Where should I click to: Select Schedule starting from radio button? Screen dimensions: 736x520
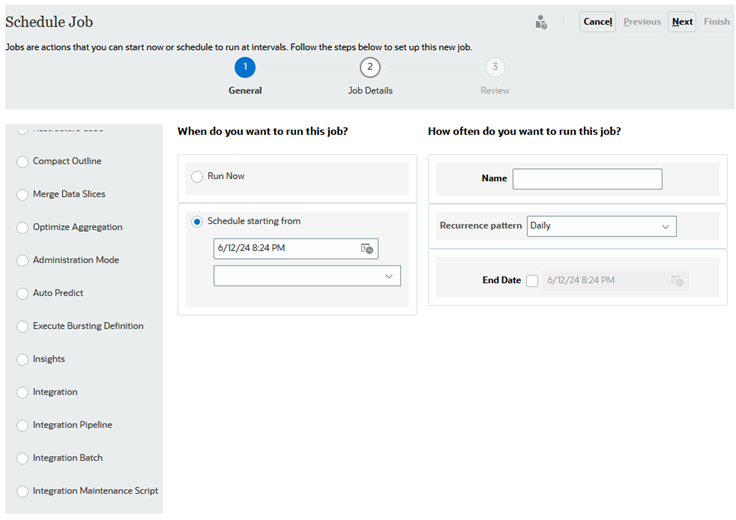pos(197,222)
